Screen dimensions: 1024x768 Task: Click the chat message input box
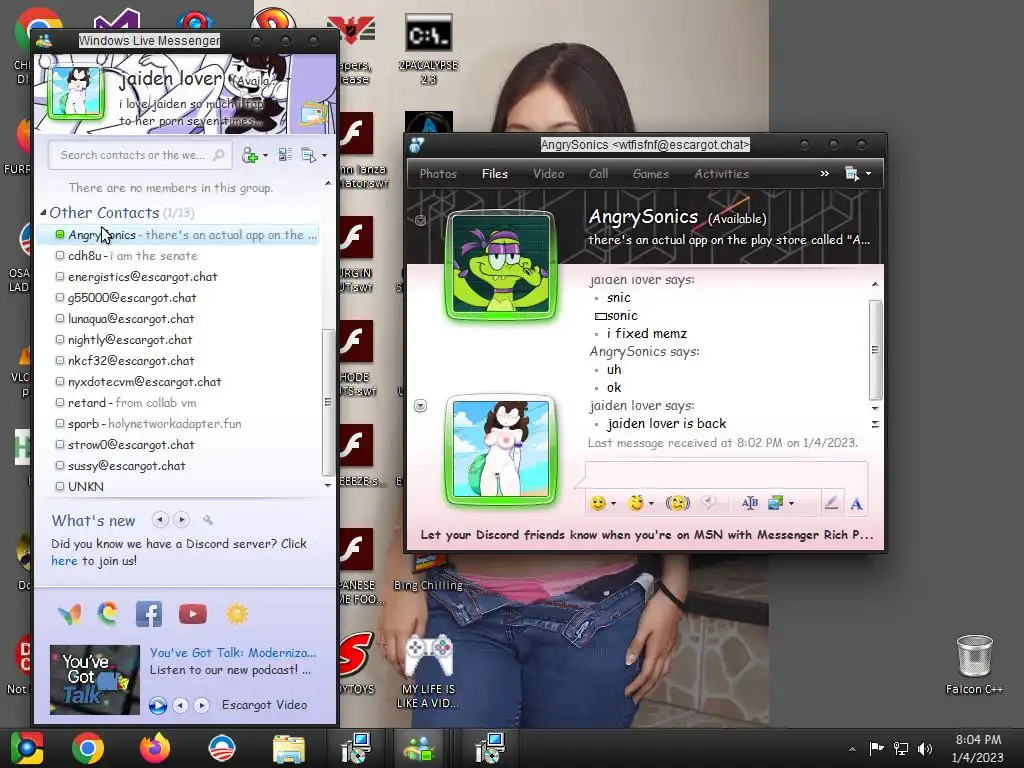point(726,475)
